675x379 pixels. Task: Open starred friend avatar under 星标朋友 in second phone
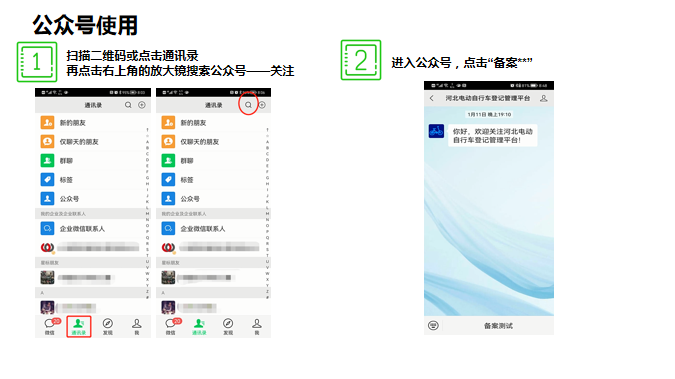pos(168,277)
